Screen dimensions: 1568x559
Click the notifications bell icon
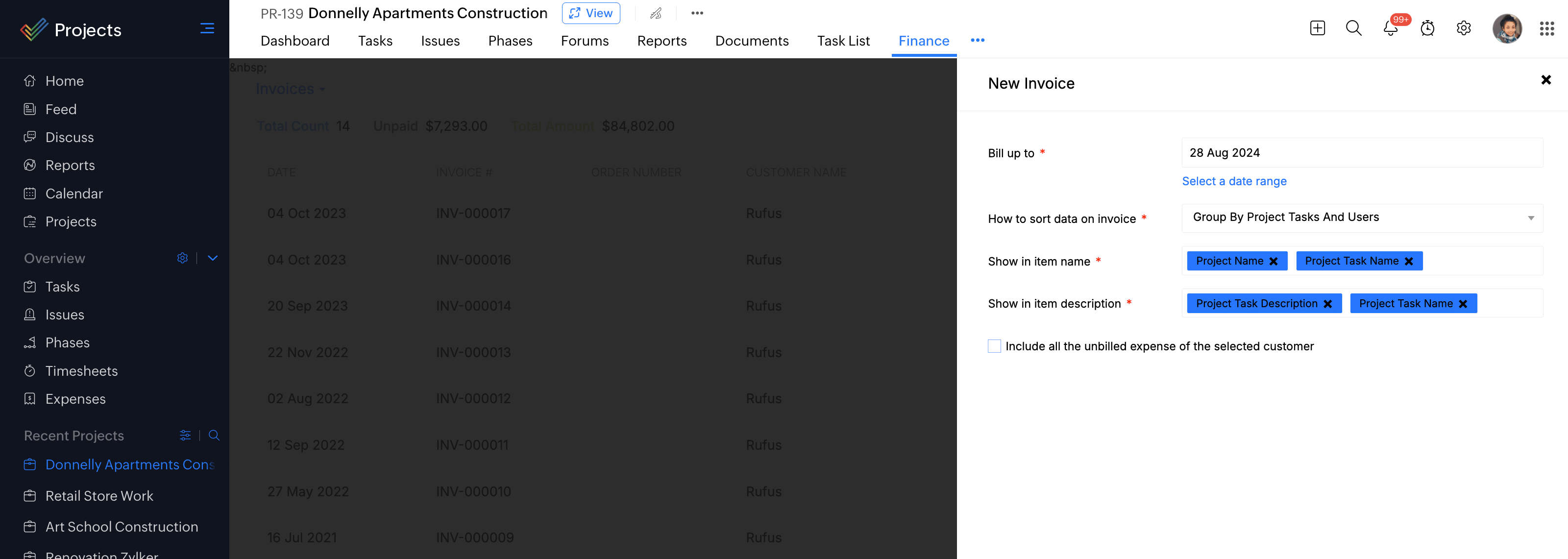[x=1390, y=28]
